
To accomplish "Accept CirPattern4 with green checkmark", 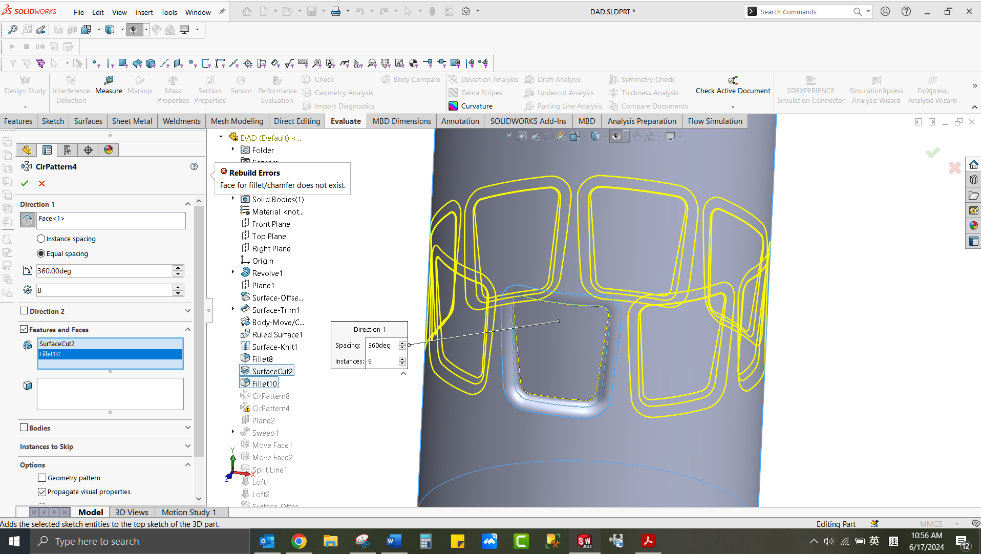I will tap(24, 183).
